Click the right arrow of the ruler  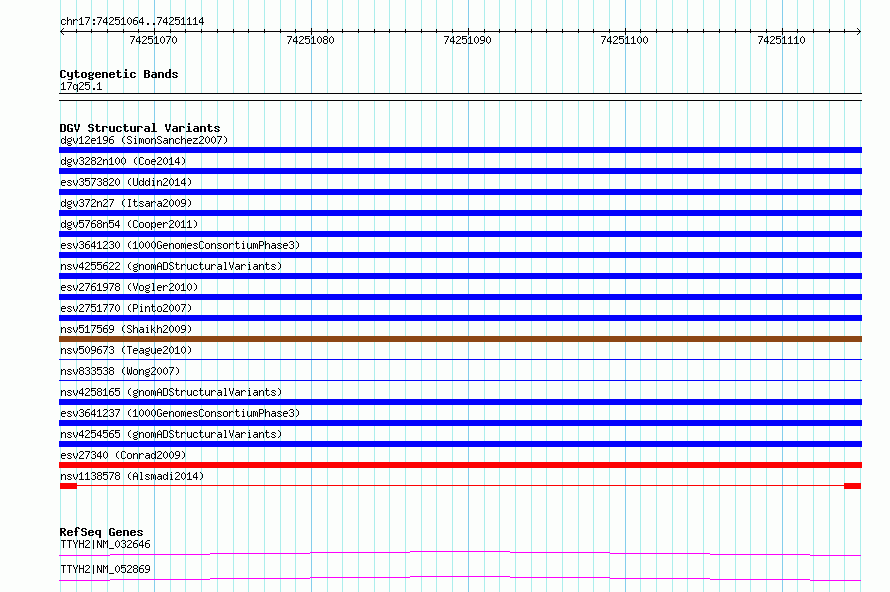(x=859, y=32)
